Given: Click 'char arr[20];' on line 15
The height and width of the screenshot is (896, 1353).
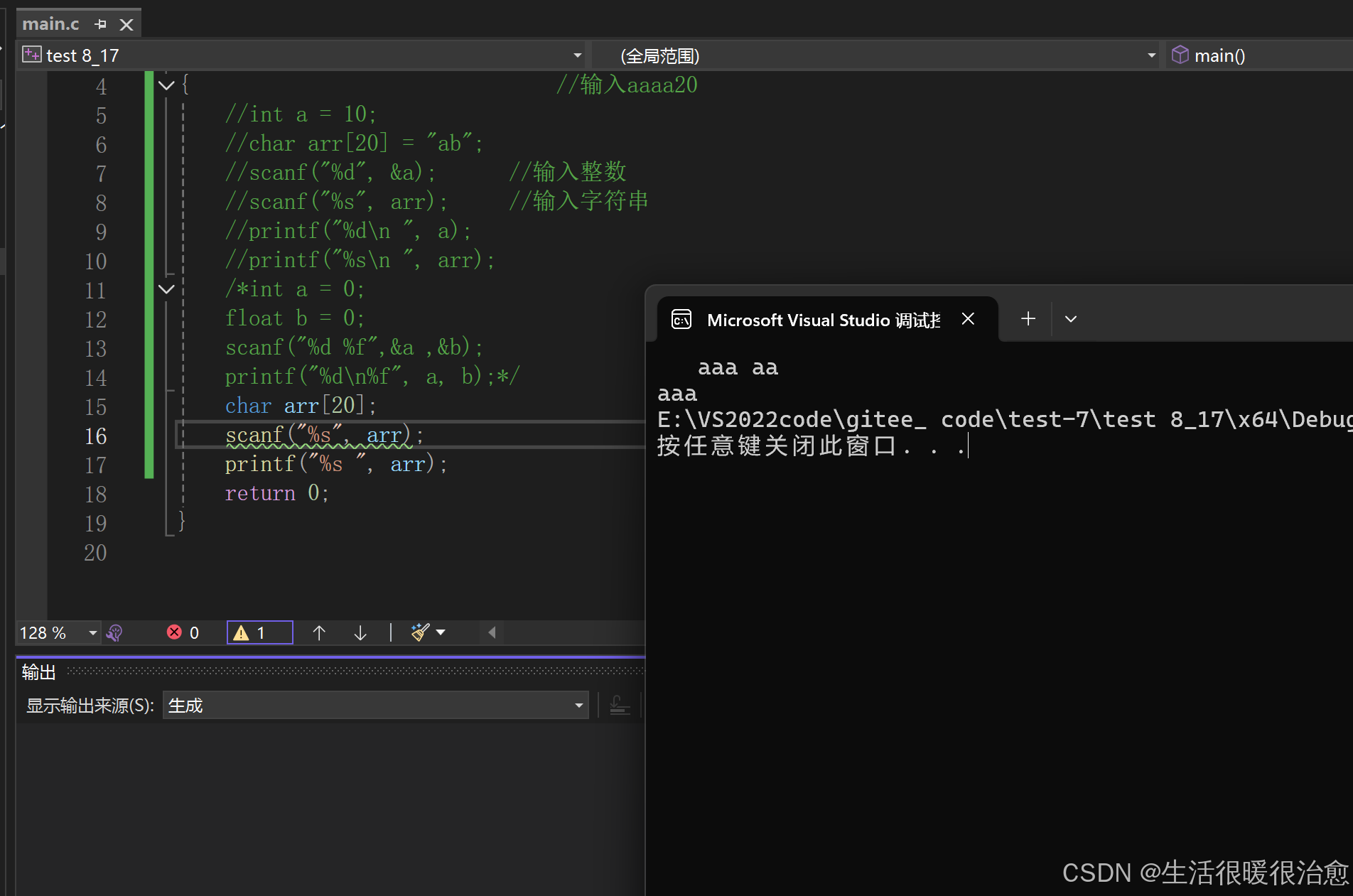Looking at the screenshot, I should [301, 406].
